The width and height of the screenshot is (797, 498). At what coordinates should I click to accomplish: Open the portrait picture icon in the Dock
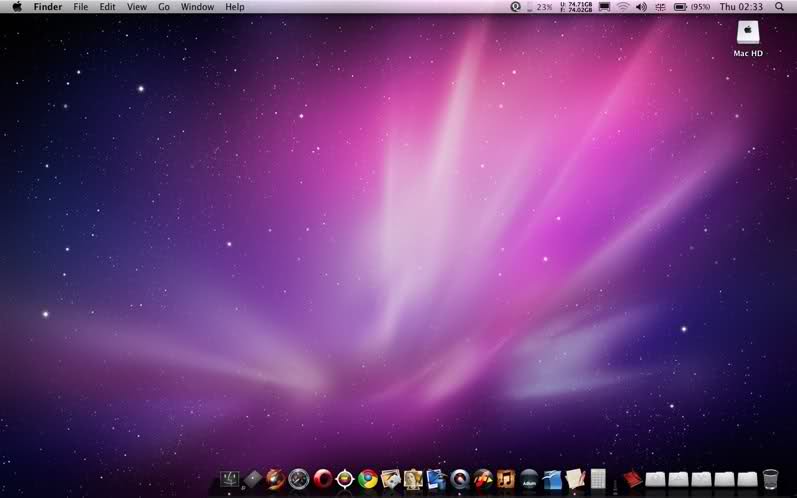[x=413, y=479]
